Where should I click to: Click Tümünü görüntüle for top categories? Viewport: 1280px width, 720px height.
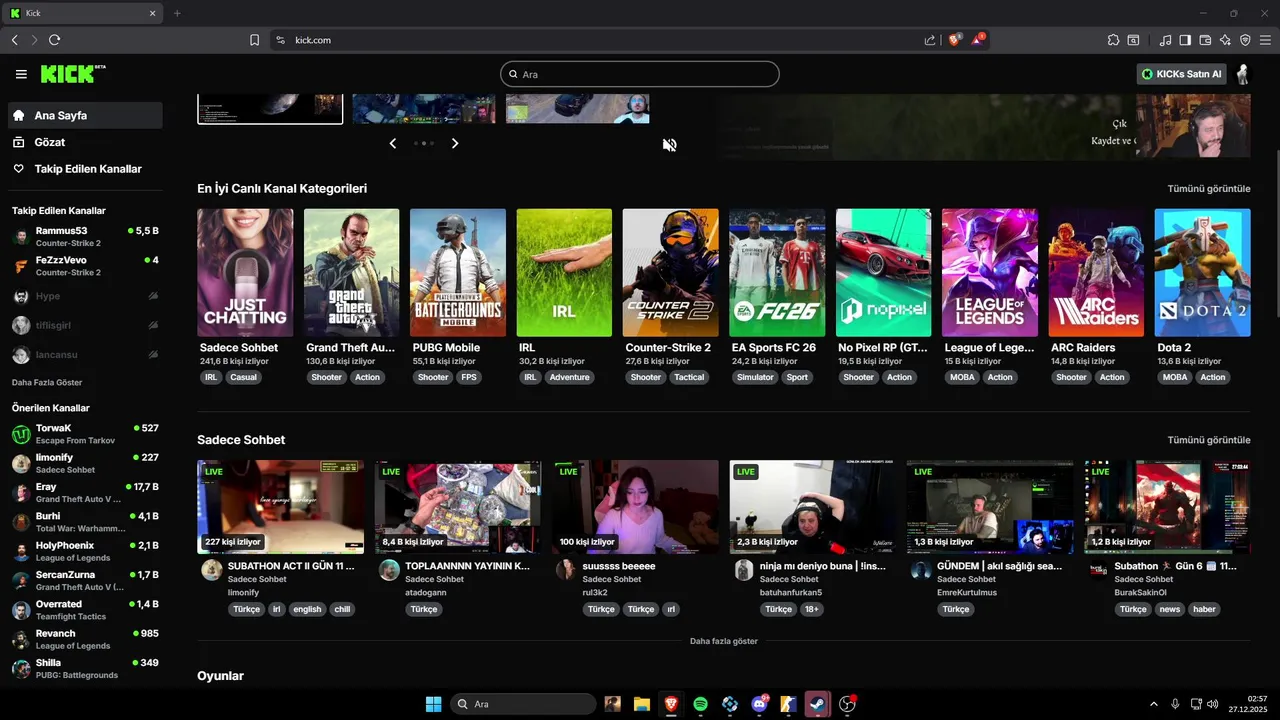(1209, 188)
